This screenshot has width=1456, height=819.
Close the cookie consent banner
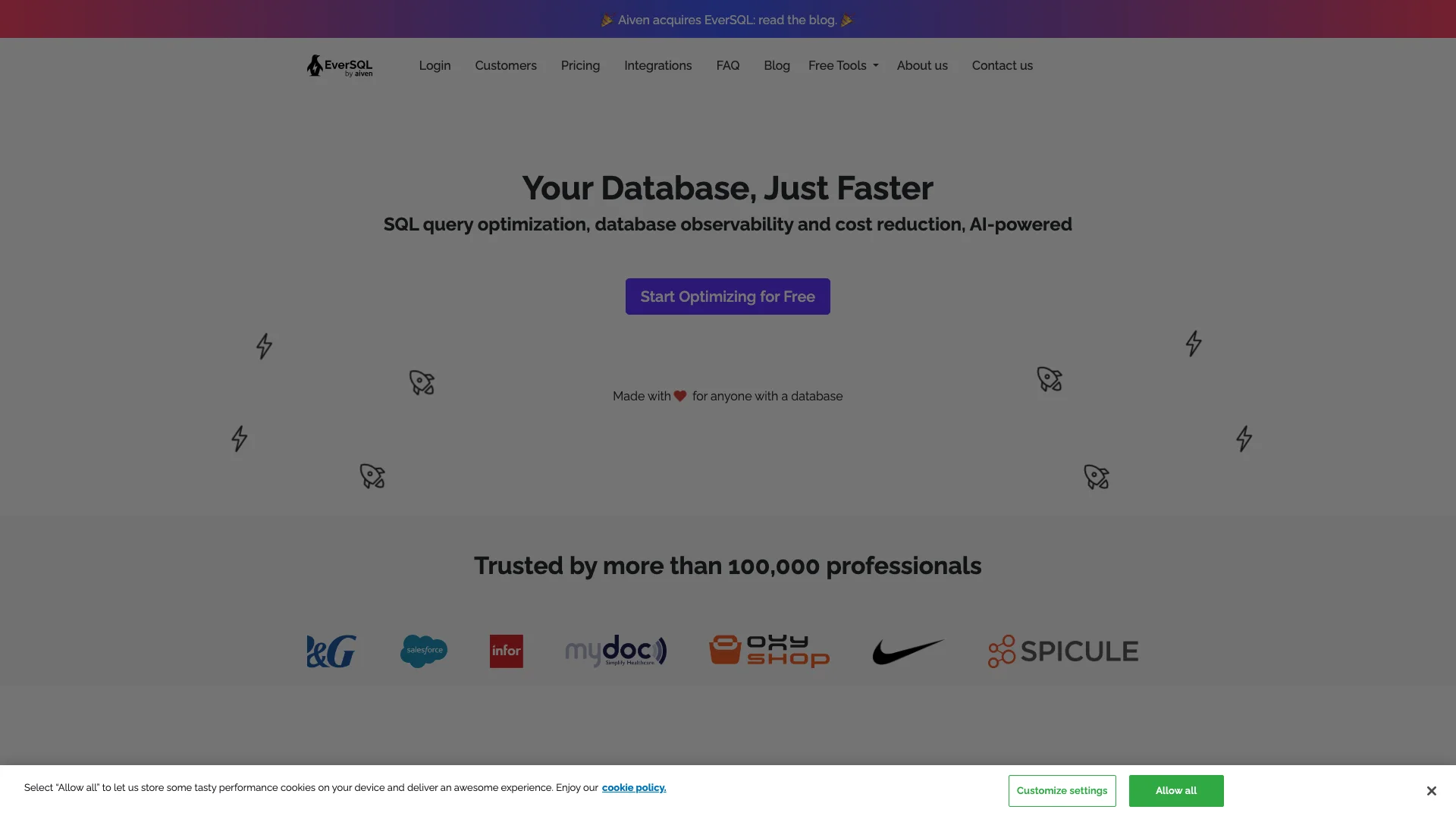point(1431,791)
